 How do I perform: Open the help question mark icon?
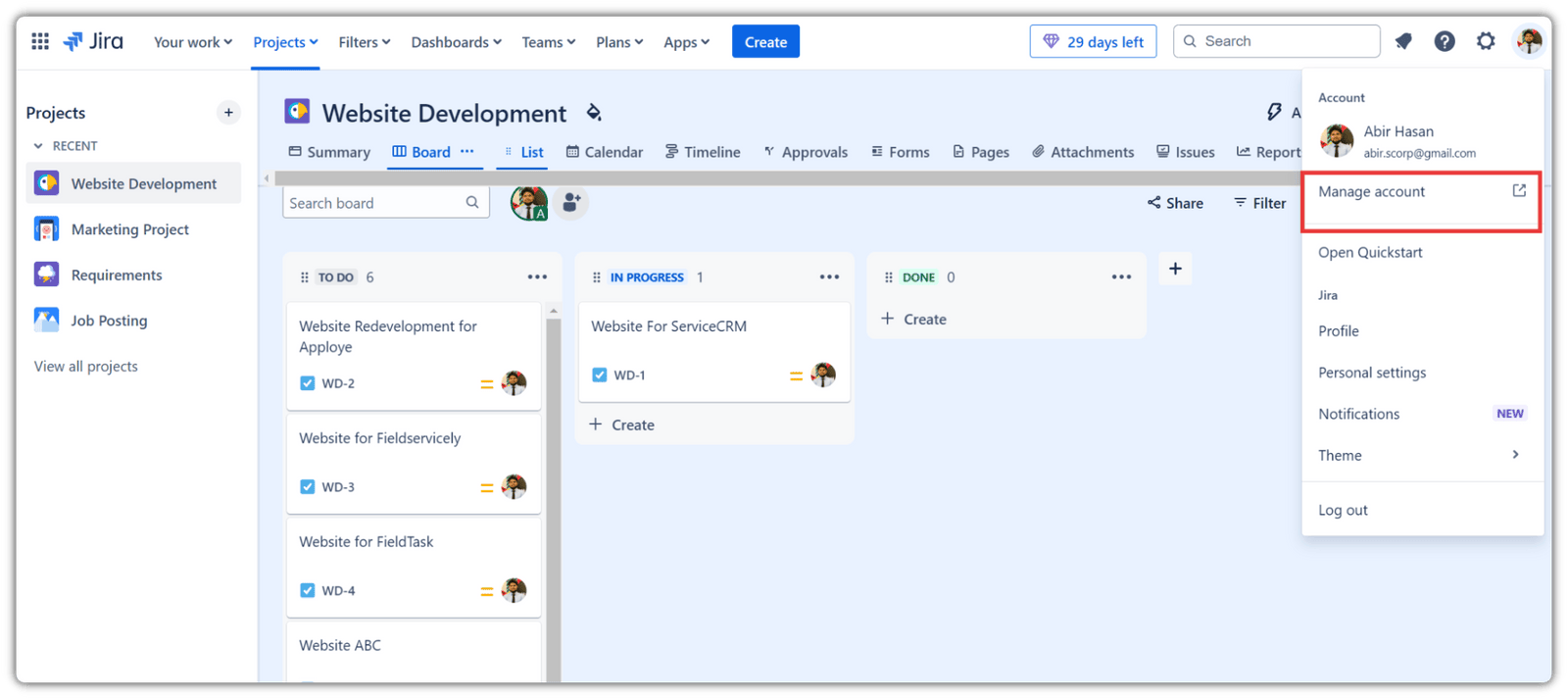1445,41
